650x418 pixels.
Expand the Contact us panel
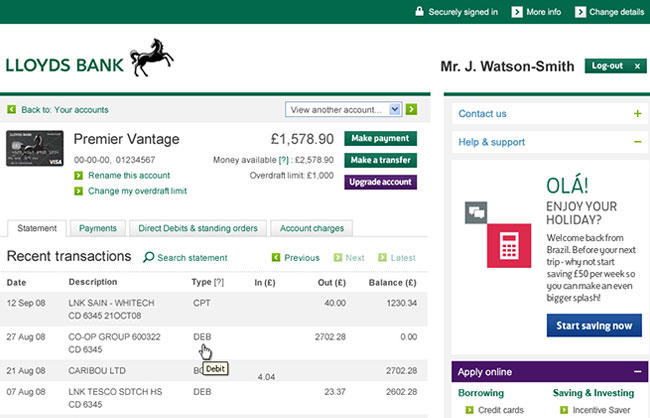pos(637,114)
